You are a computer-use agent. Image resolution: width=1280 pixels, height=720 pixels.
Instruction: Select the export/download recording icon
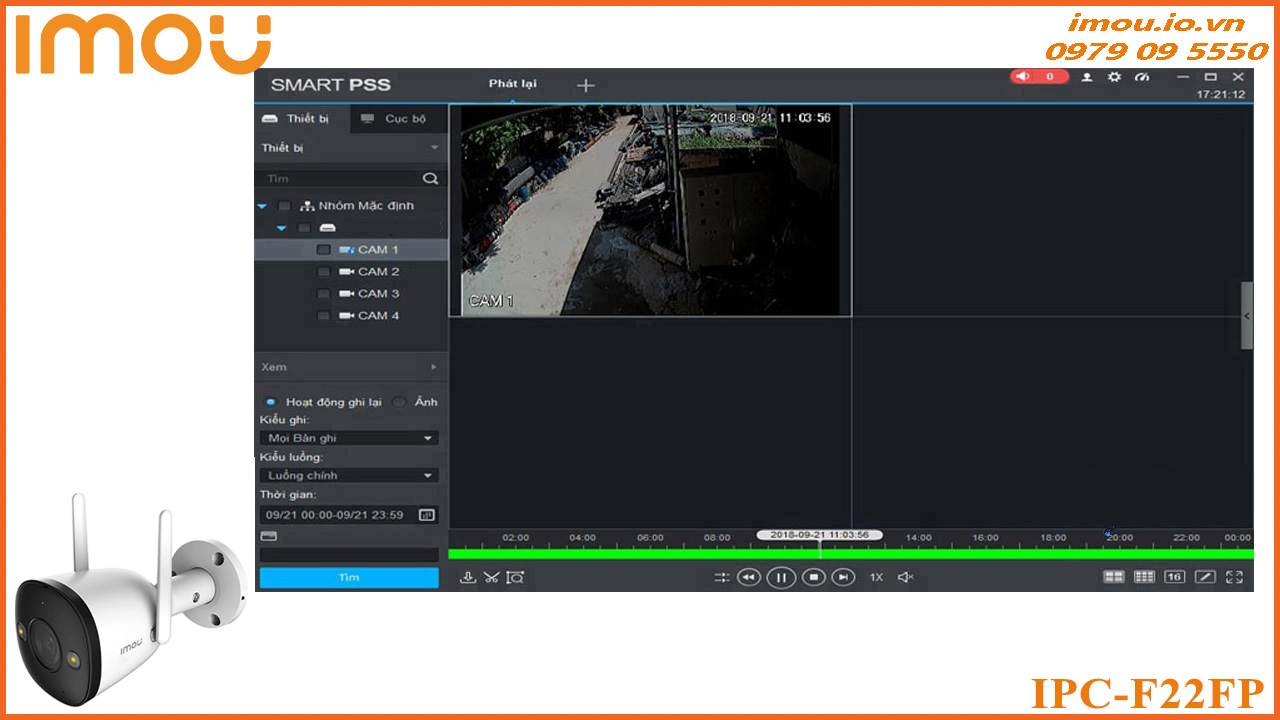click(468, 577)
